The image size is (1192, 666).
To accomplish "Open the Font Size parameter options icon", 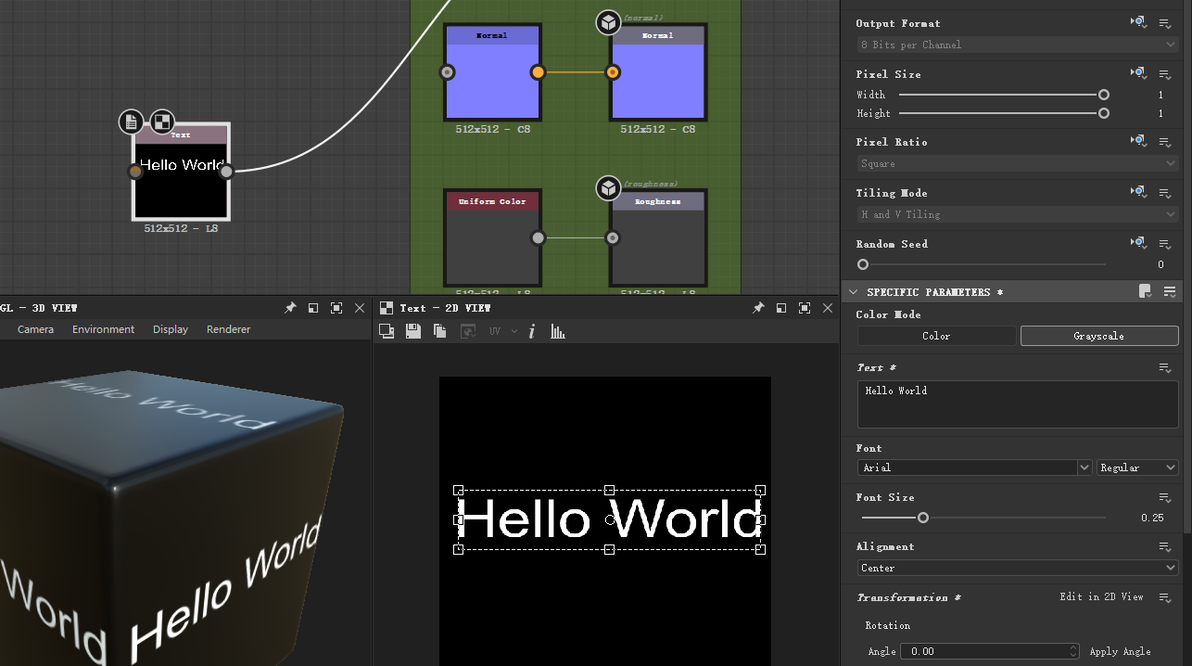I will 1165,497.
